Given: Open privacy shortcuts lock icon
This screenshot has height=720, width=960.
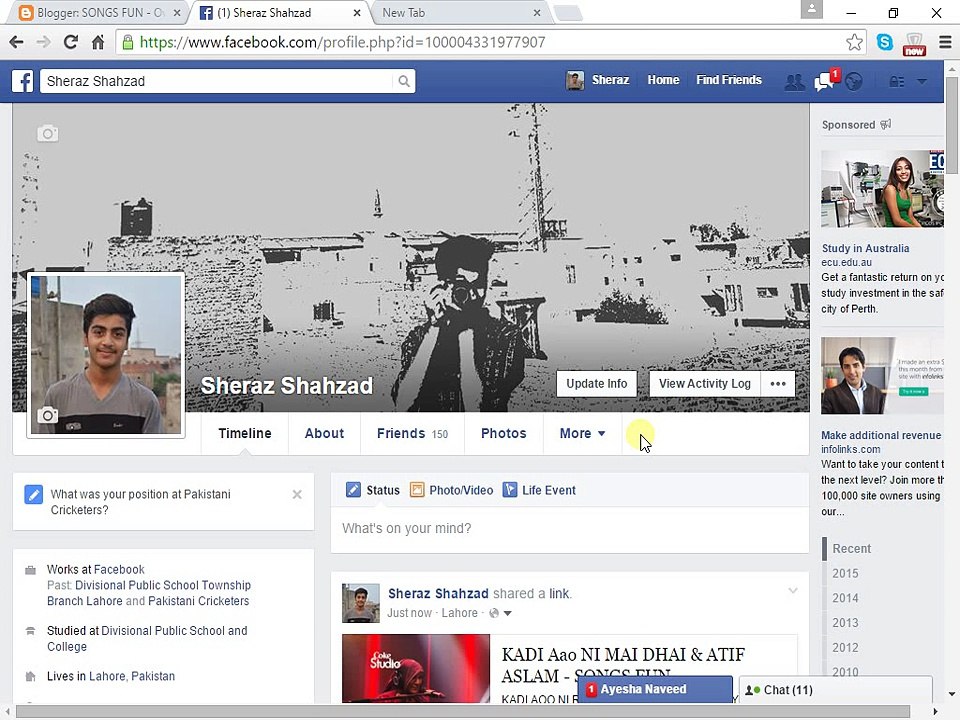Looking at the screenshot, I should (896, 81).
